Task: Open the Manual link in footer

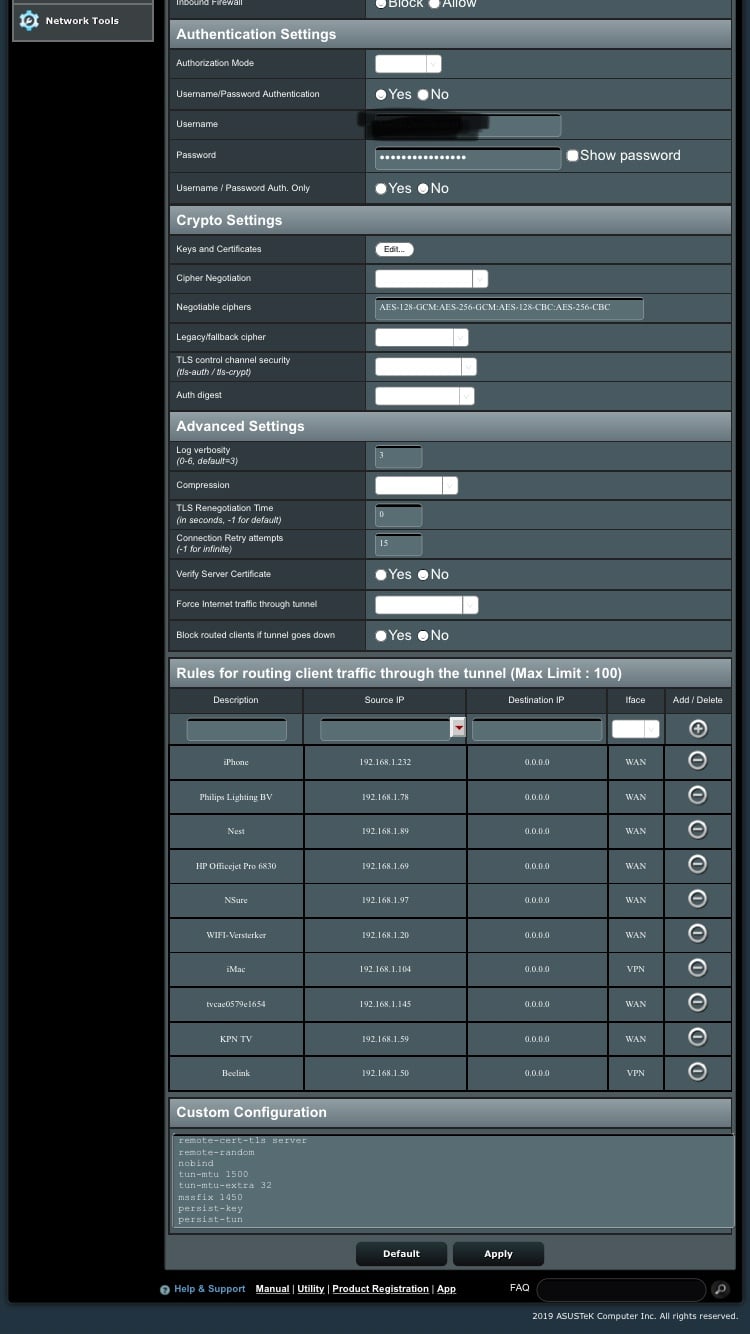Action: point(272,1289)
